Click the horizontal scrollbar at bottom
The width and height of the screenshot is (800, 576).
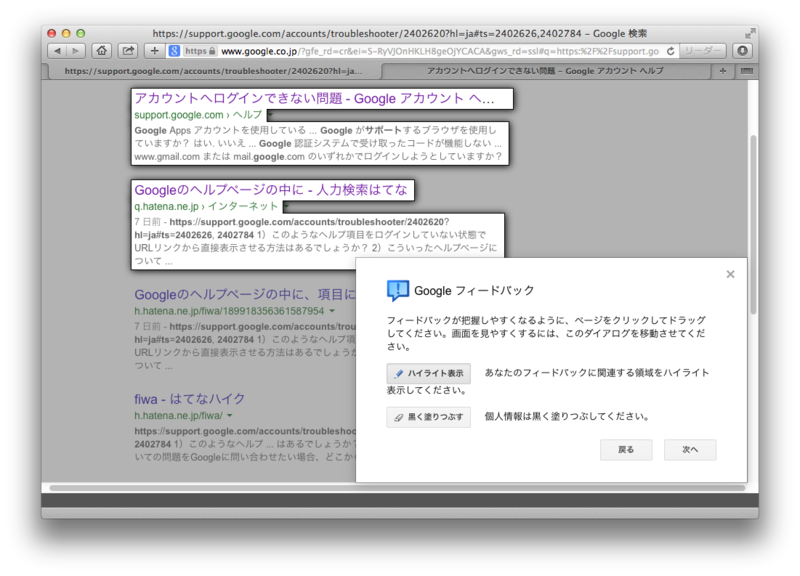pos(396,488)
